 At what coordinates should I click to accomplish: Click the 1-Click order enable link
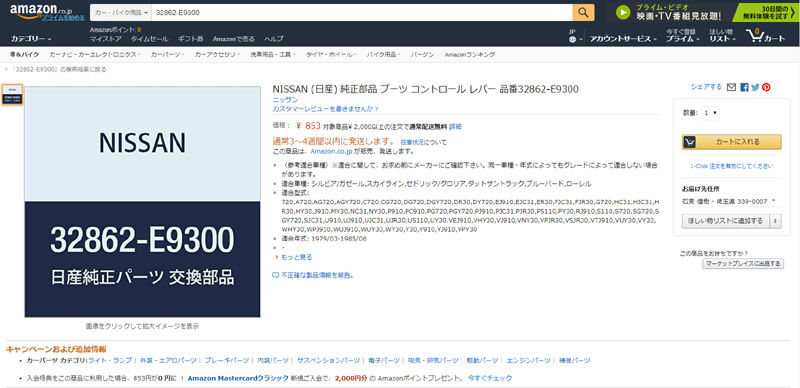(732, 166)
